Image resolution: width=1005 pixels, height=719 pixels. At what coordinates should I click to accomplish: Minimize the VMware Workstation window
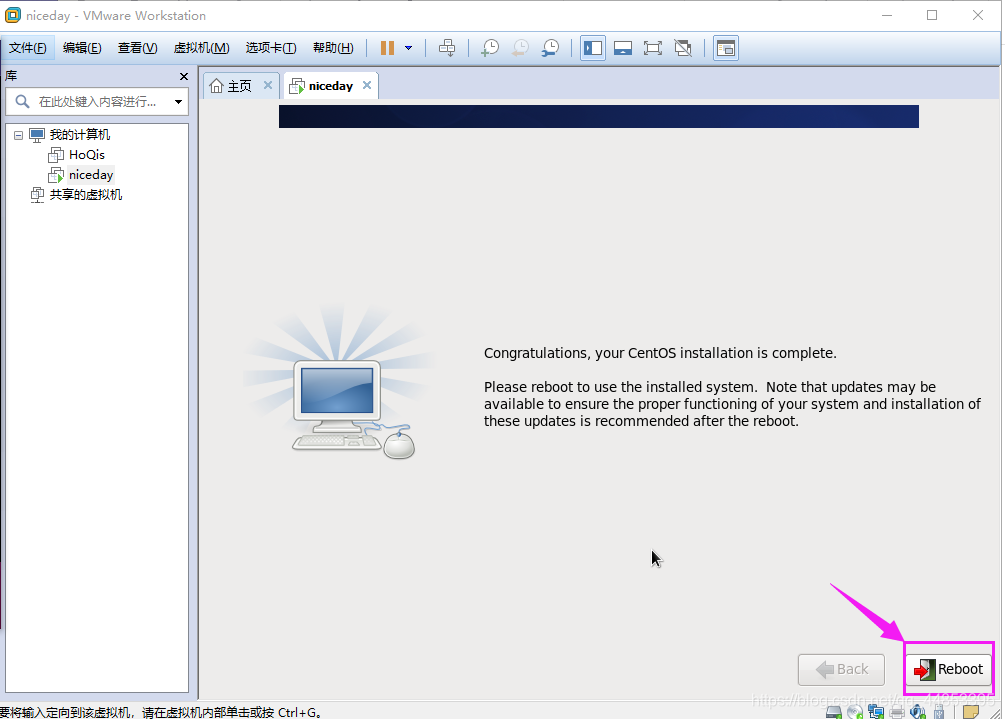tap(887, 15)
